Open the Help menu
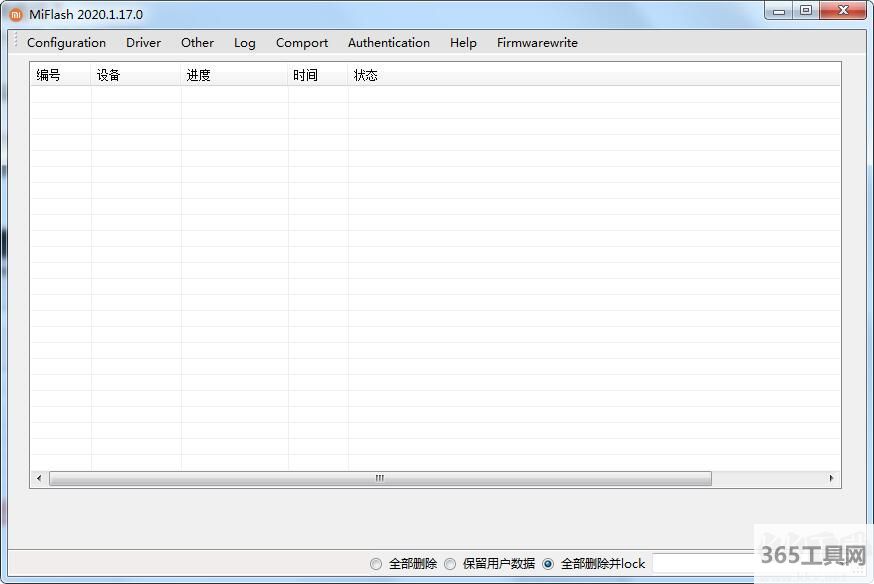The width and height of the screenshot is (874, 584). point(463,43)
